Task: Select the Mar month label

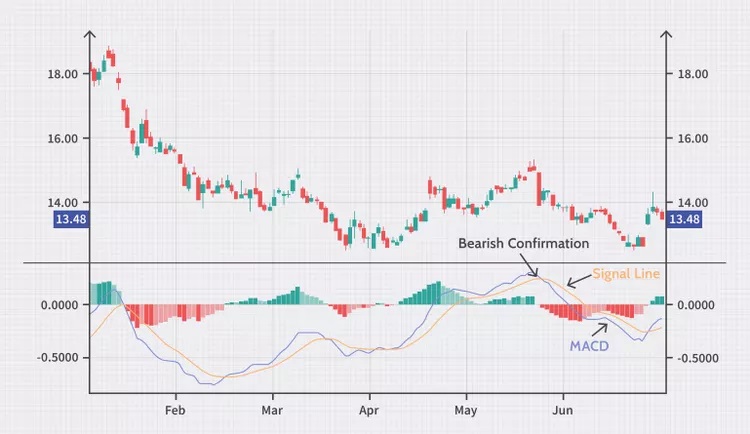Action: pos(272,410)
